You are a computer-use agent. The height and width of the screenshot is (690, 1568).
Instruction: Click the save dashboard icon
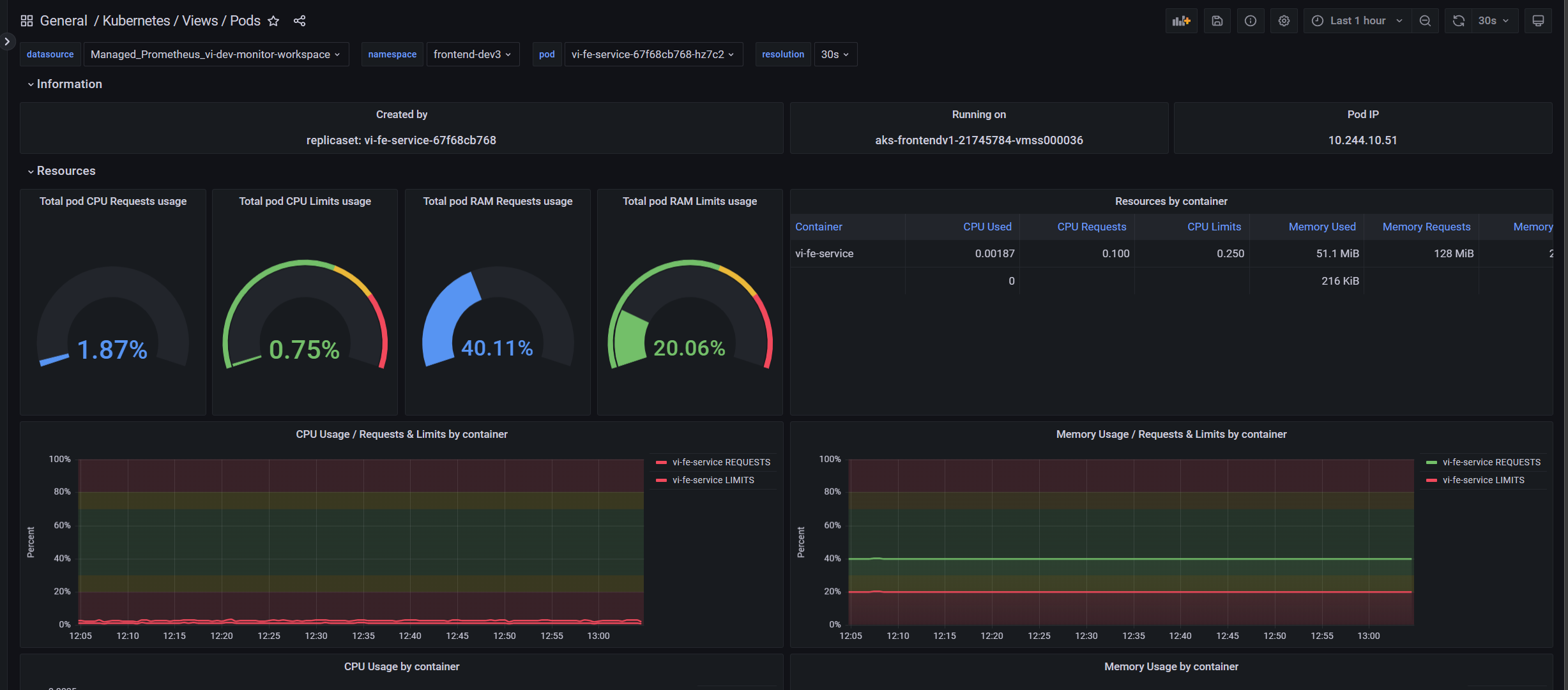(1217, 20)
